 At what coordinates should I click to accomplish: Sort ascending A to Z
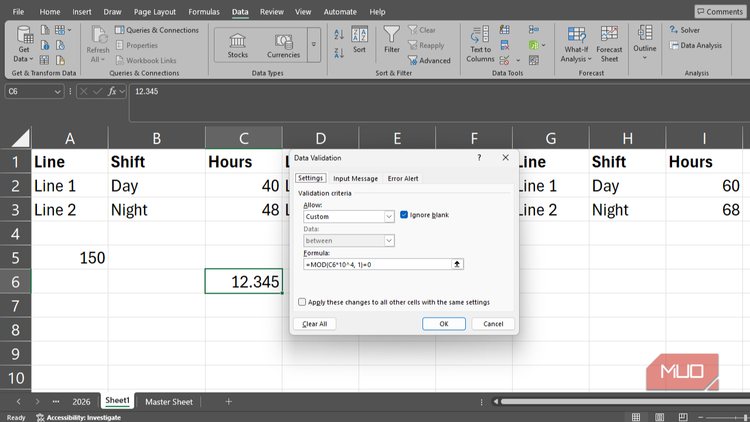(x=339, y=34)
